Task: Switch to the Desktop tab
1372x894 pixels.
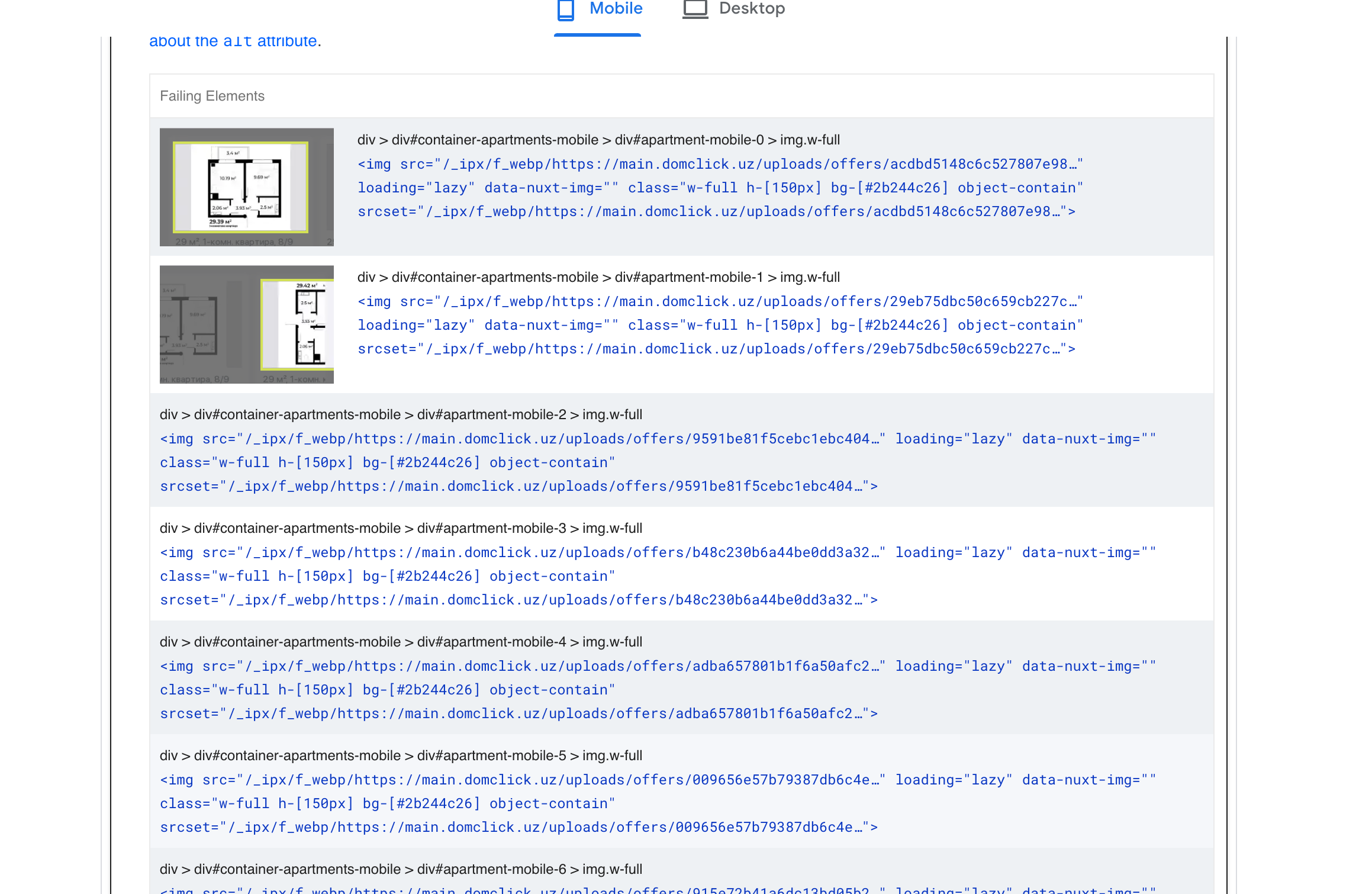Action: 751,9
